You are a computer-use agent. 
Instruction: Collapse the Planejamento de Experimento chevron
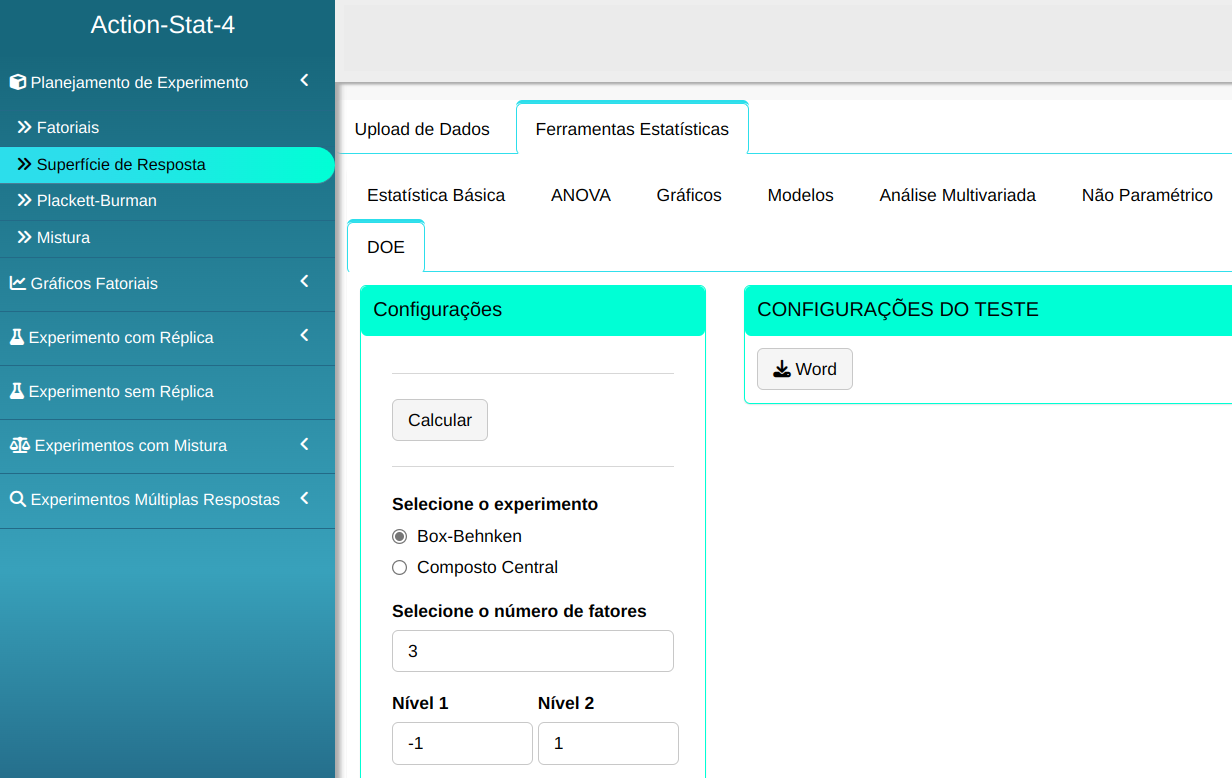(304, 81)
